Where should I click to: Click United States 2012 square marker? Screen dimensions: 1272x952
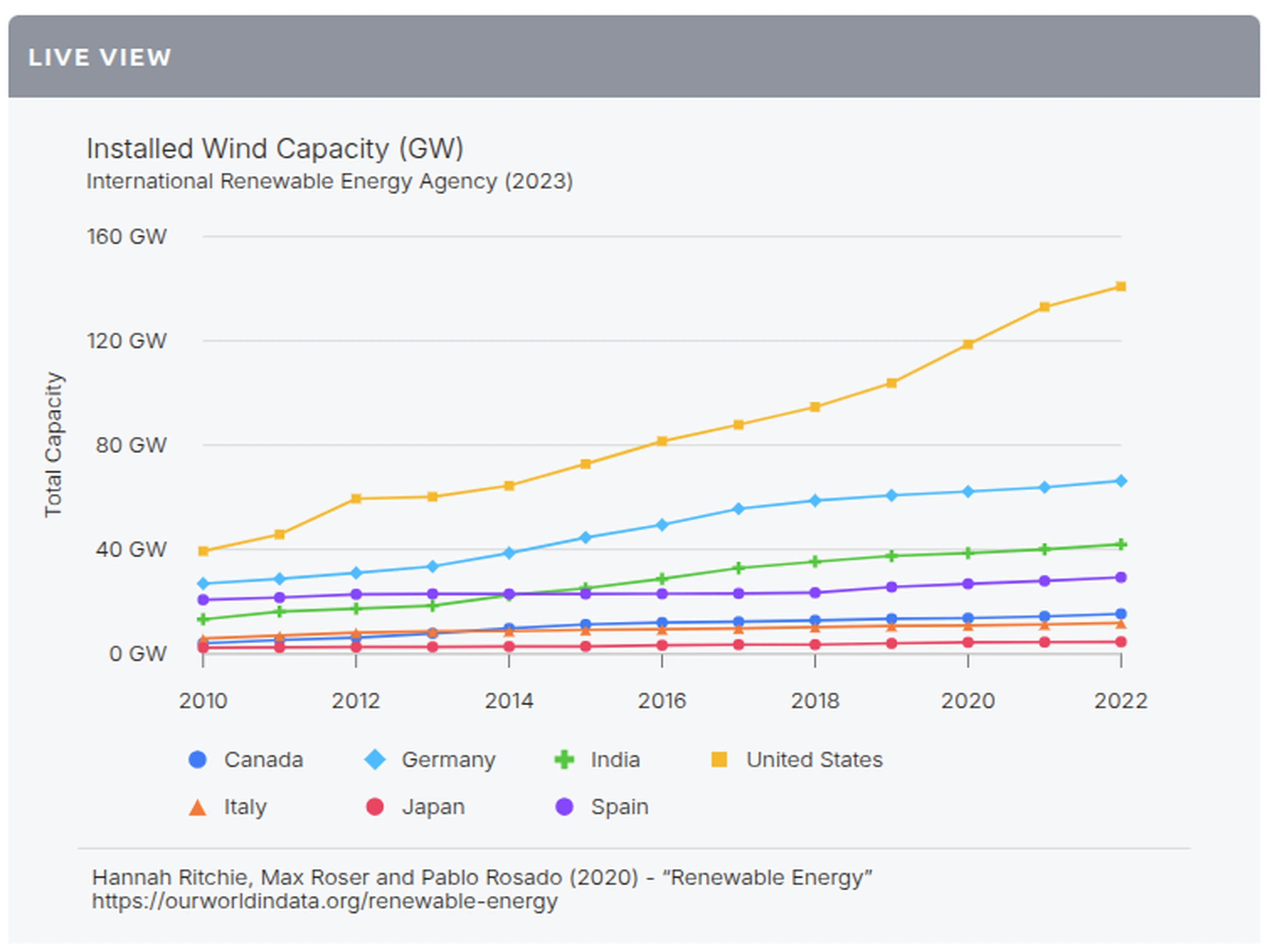(356, 498)
